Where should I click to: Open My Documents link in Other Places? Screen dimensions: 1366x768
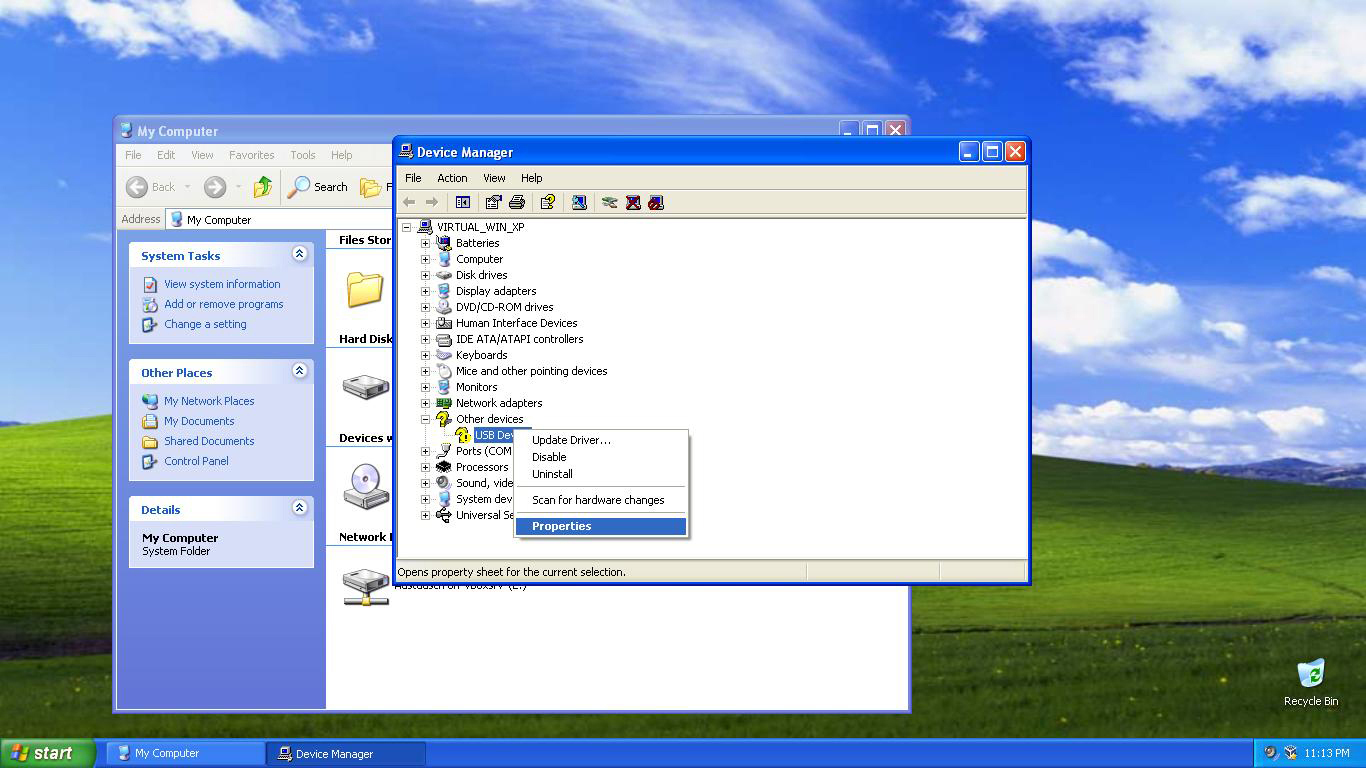[x=199, y=421]
